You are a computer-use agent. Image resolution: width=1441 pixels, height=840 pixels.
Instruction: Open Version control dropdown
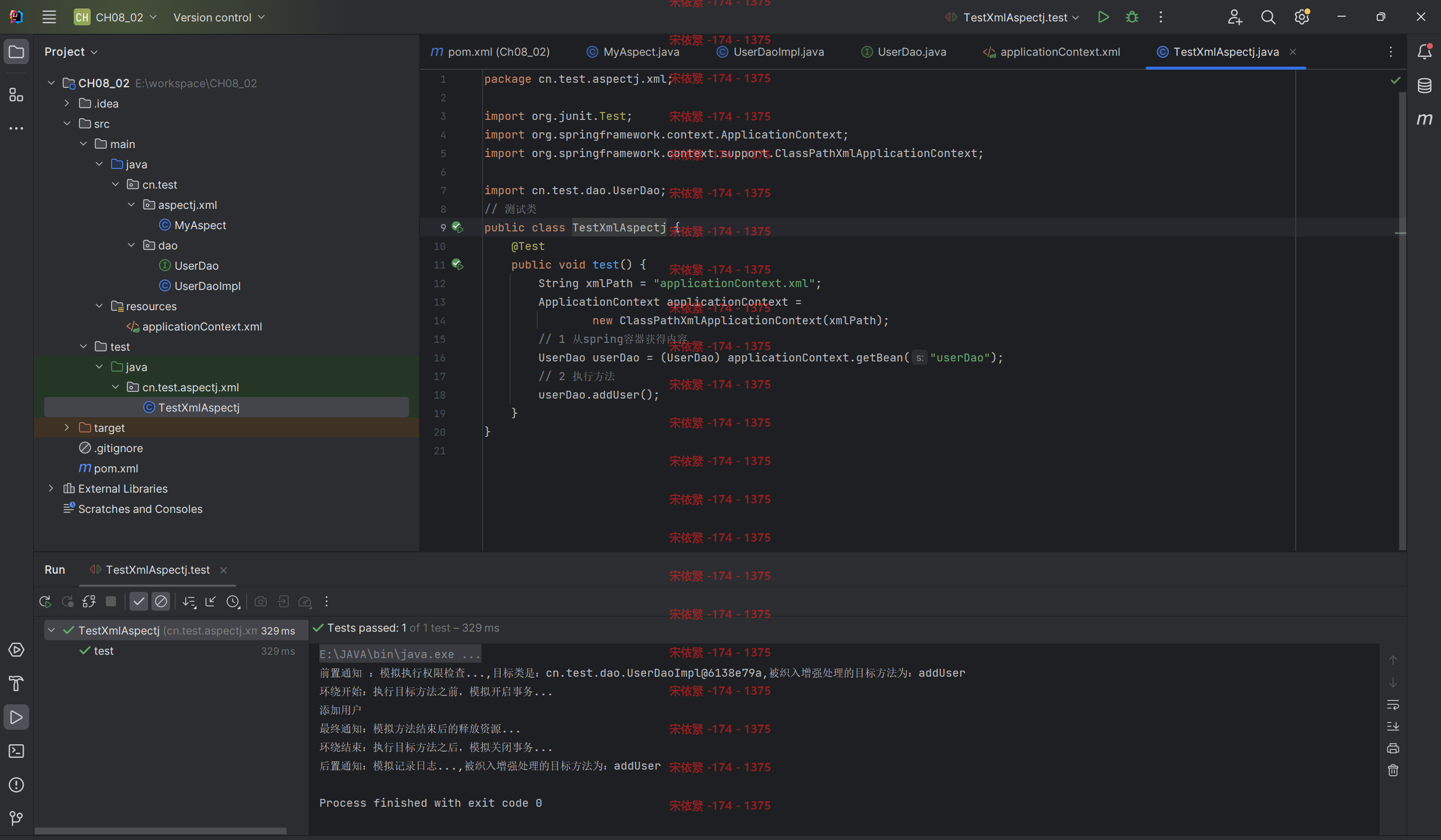(219, 17)
